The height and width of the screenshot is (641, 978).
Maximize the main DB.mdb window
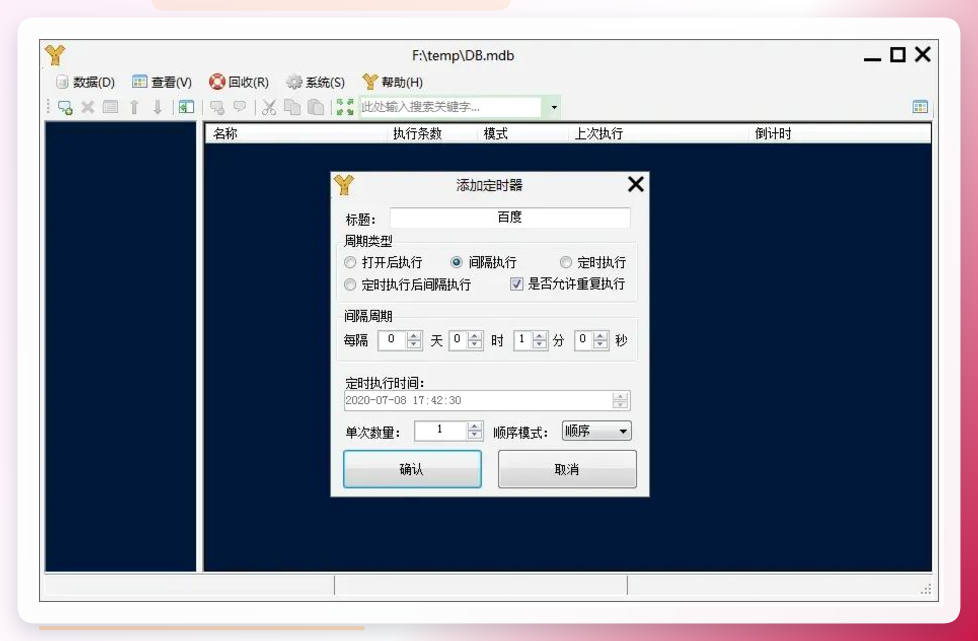[x=898, y=55]
